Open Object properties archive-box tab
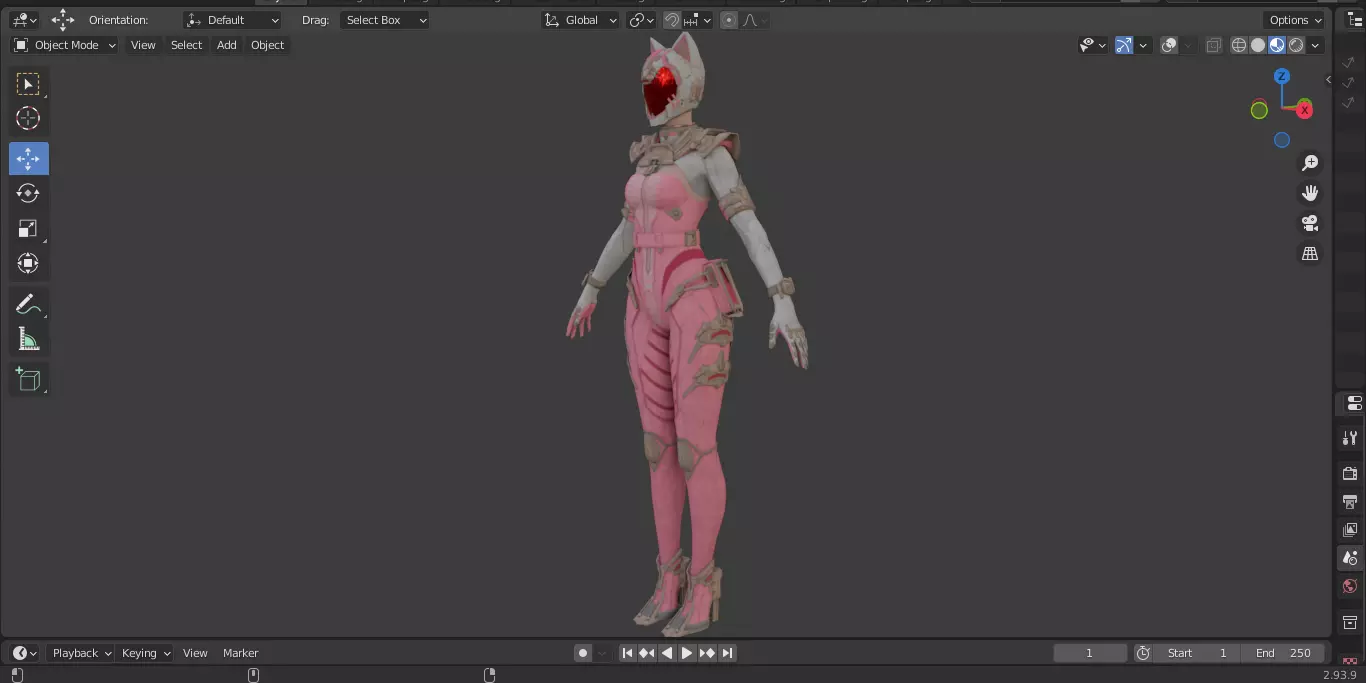1366x683 pixels. click(1350, 623)
